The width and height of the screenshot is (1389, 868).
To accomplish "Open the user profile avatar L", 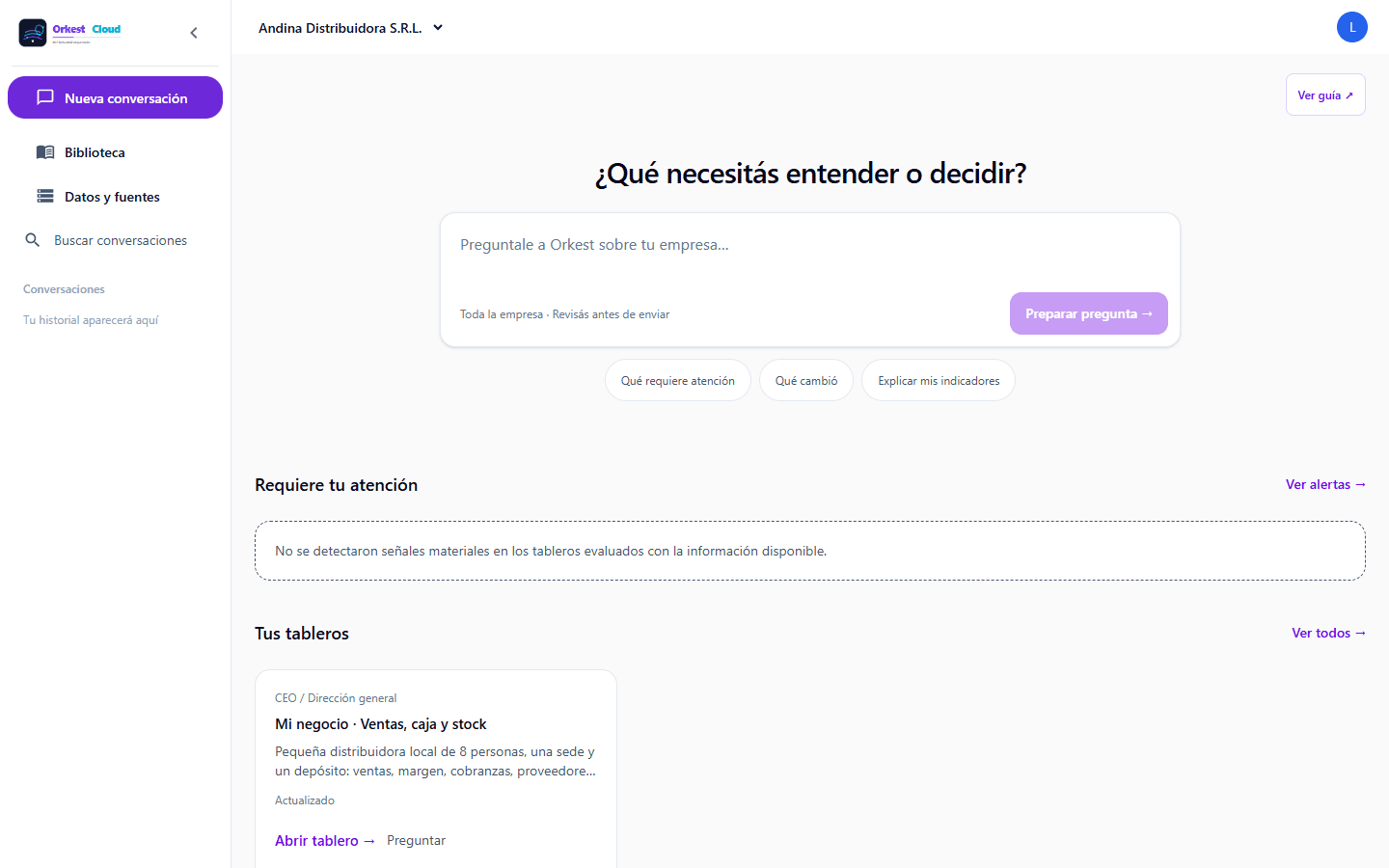I will [x=1352, y=27].
